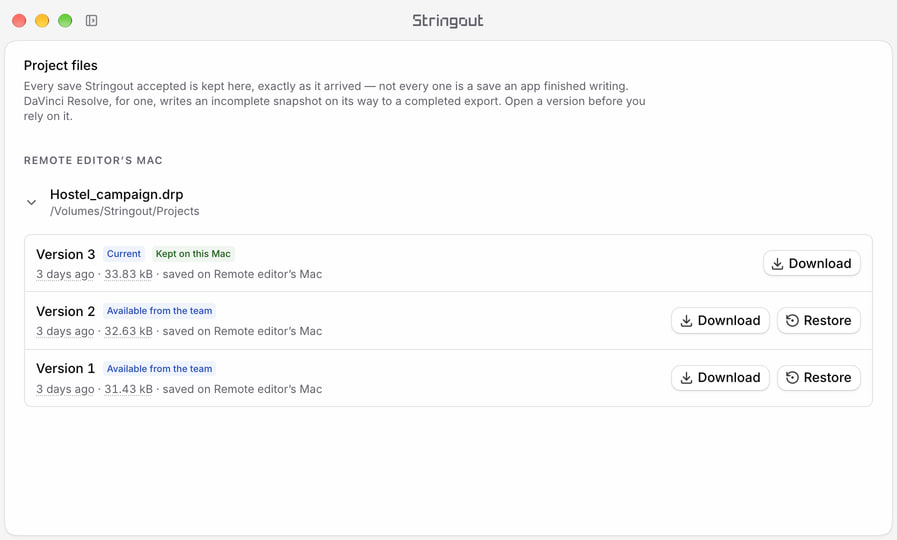Download Version 3 of the project
The image size is (897, 540).
tap(811, 263)
